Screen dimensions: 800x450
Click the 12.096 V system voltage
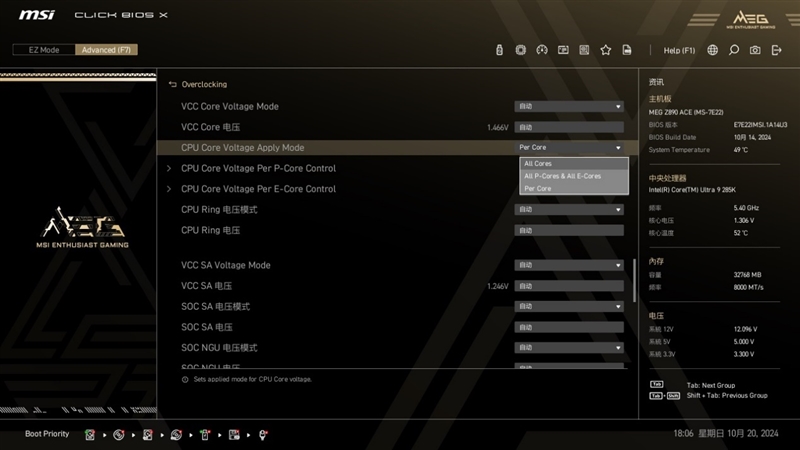[x=745, y=329]
